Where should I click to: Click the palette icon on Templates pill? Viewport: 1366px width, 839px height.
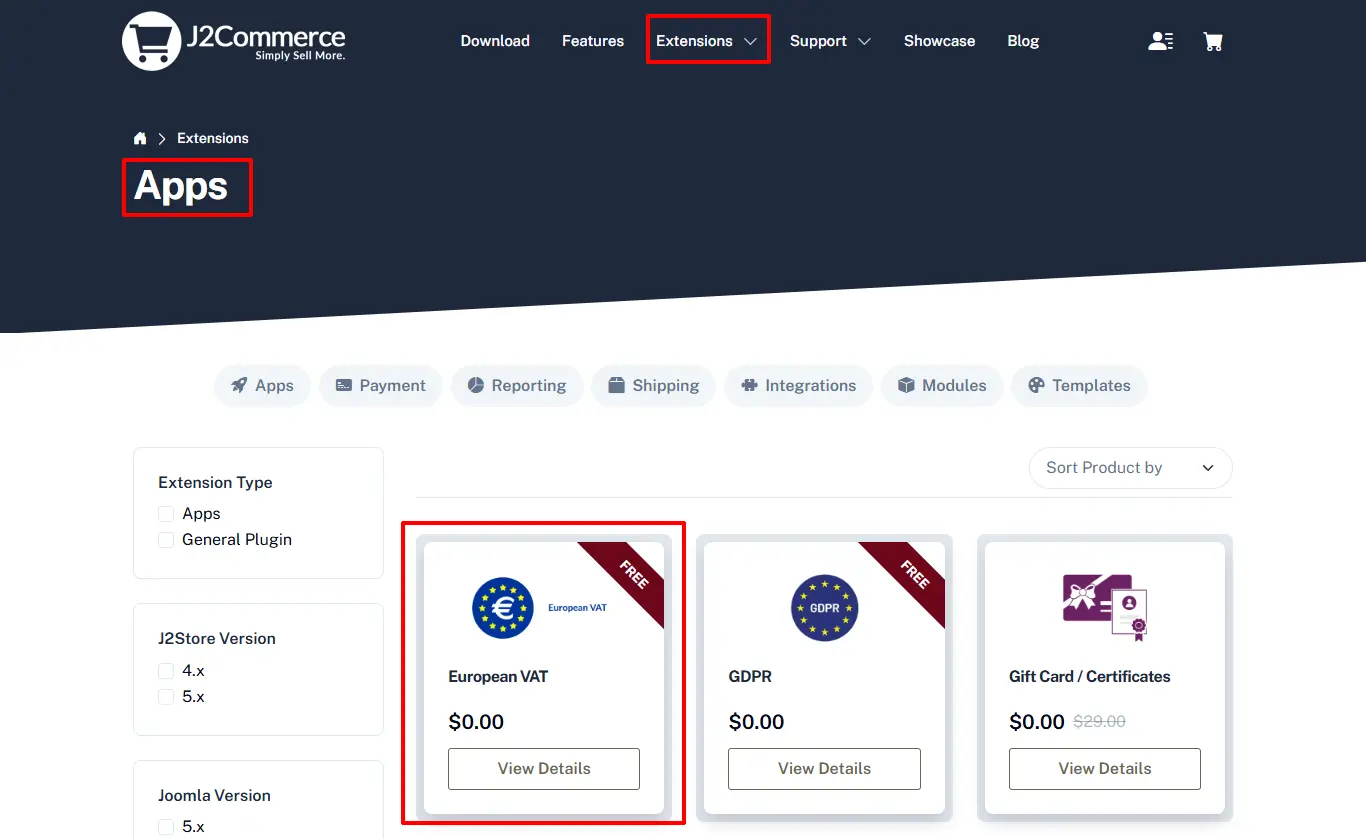point(1036,385)
